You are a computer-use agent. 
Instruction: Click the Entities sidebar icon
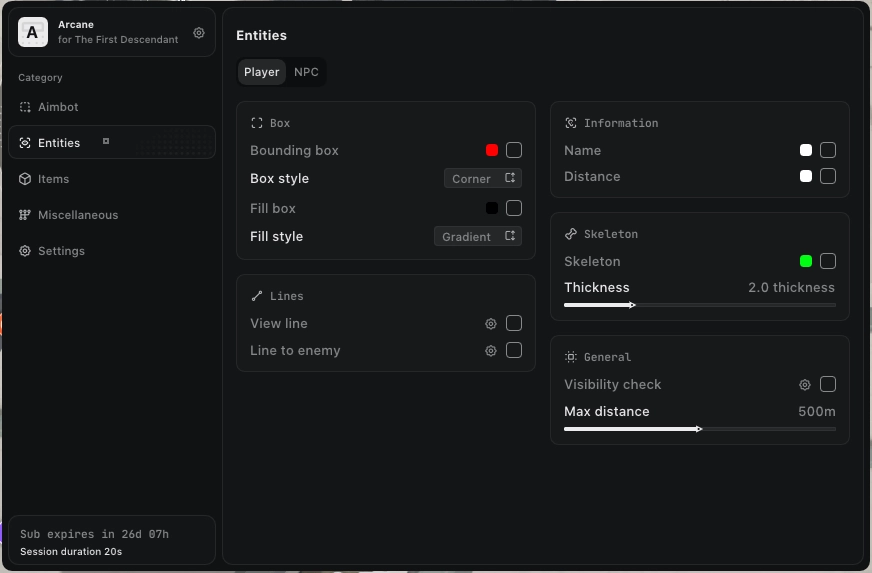point(25,143)
